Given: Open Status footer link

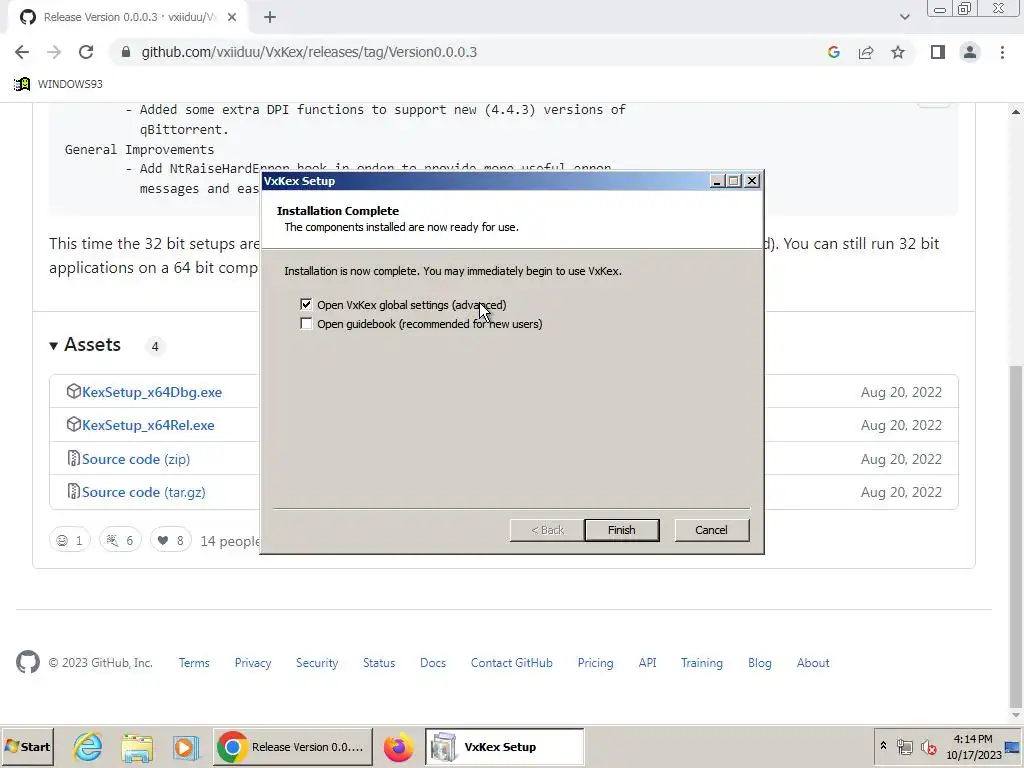Looking at the screenshot, I should pos(379,663).
